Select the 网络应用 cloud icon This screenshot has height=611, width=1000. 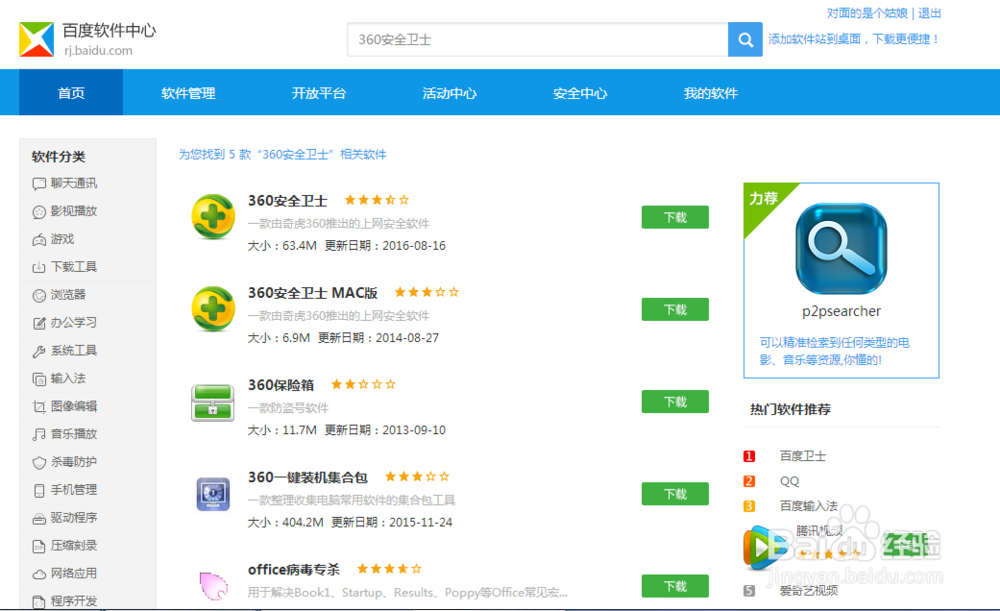[x=39, y=574]
